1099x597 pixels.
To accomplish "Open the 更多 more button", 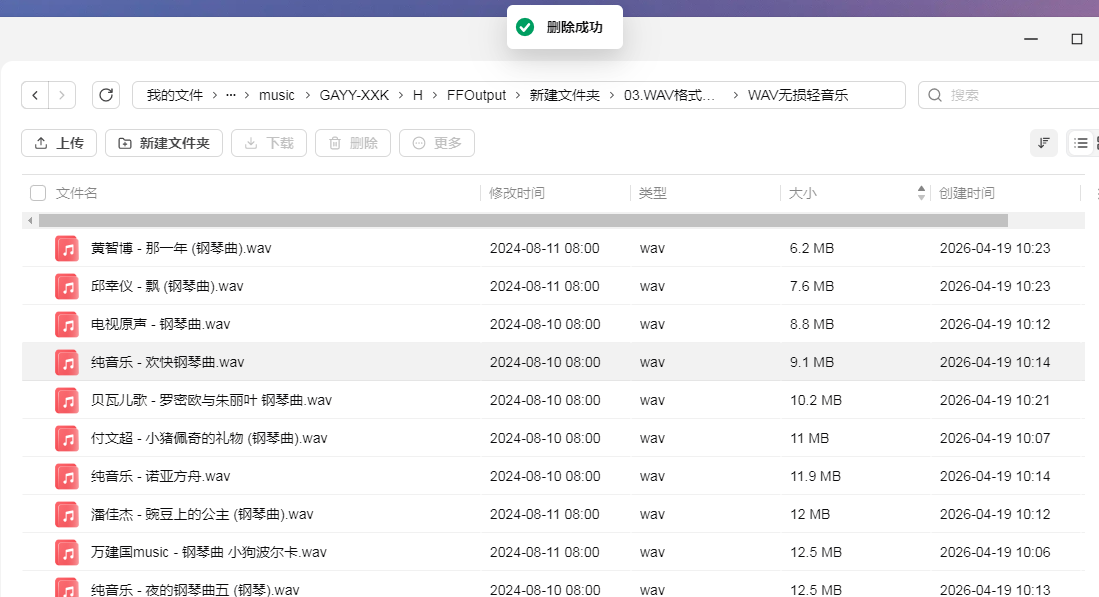I will click(437, 143).
